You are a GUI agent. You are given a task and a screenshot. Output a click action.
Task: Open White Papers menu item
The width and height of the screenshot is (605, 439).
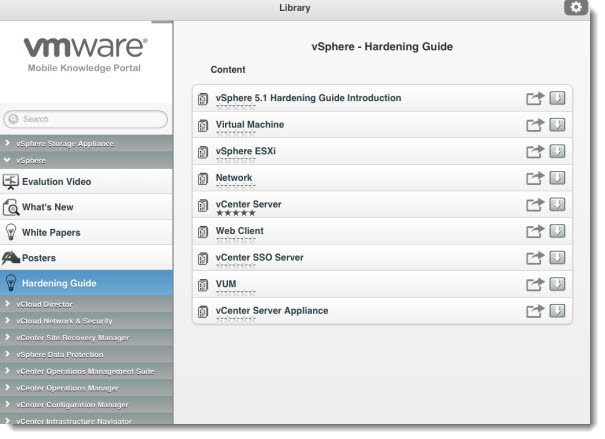(x=86, y=232)
